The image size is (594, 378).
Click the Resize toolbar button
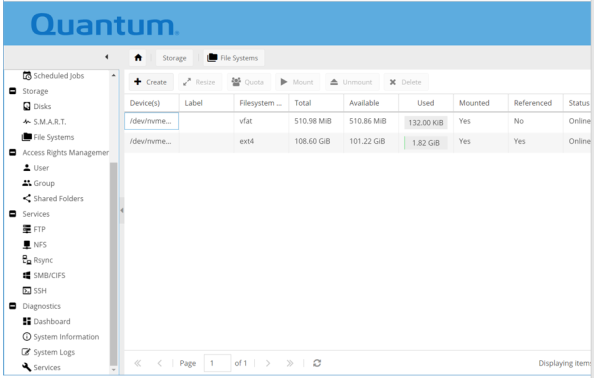[200, 82]
